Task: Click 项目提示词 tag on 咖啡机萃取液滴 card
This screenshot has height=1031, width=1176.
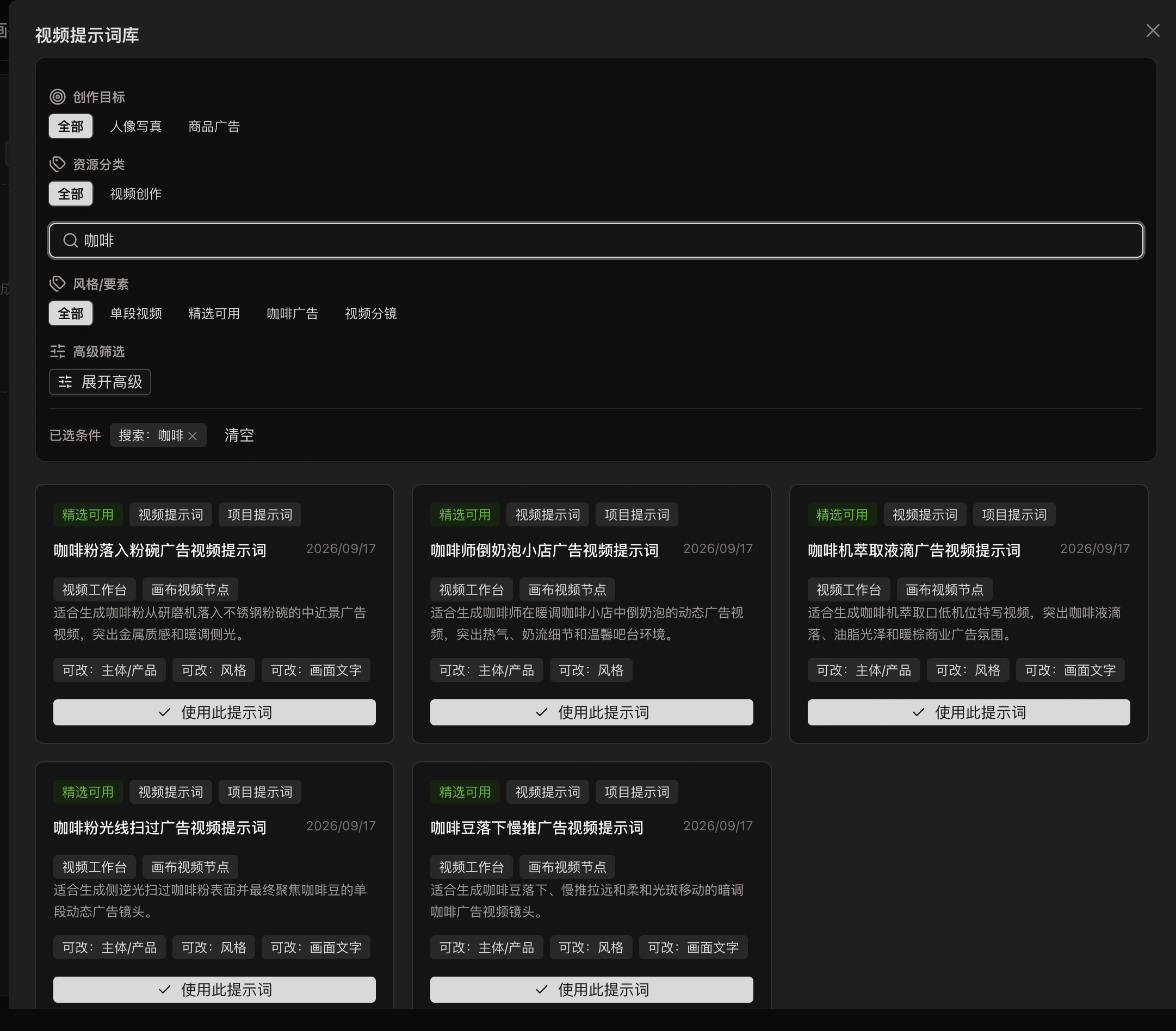Action: point(1014,514)
